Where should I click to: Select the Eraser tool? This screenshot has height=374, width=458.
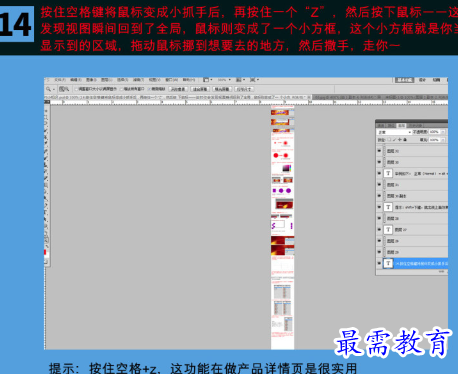click(46, 178)
